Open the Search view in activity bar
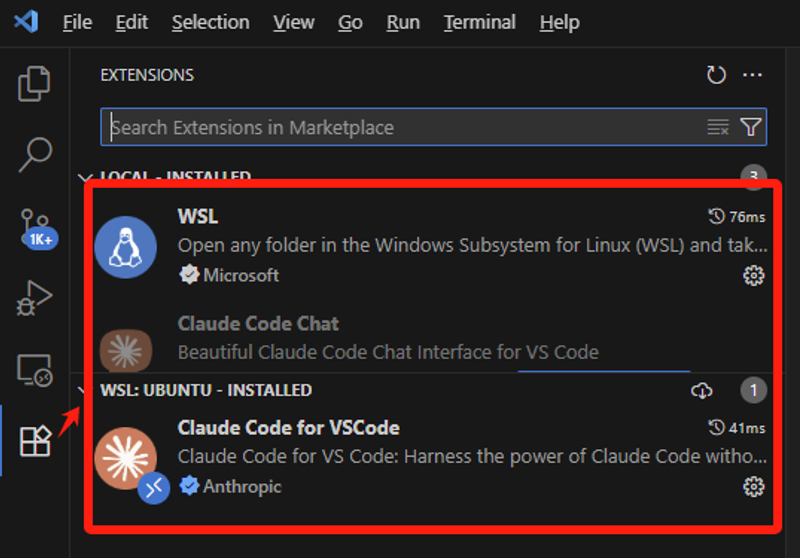This screenshot has width=800, height=558. point(35,154)
